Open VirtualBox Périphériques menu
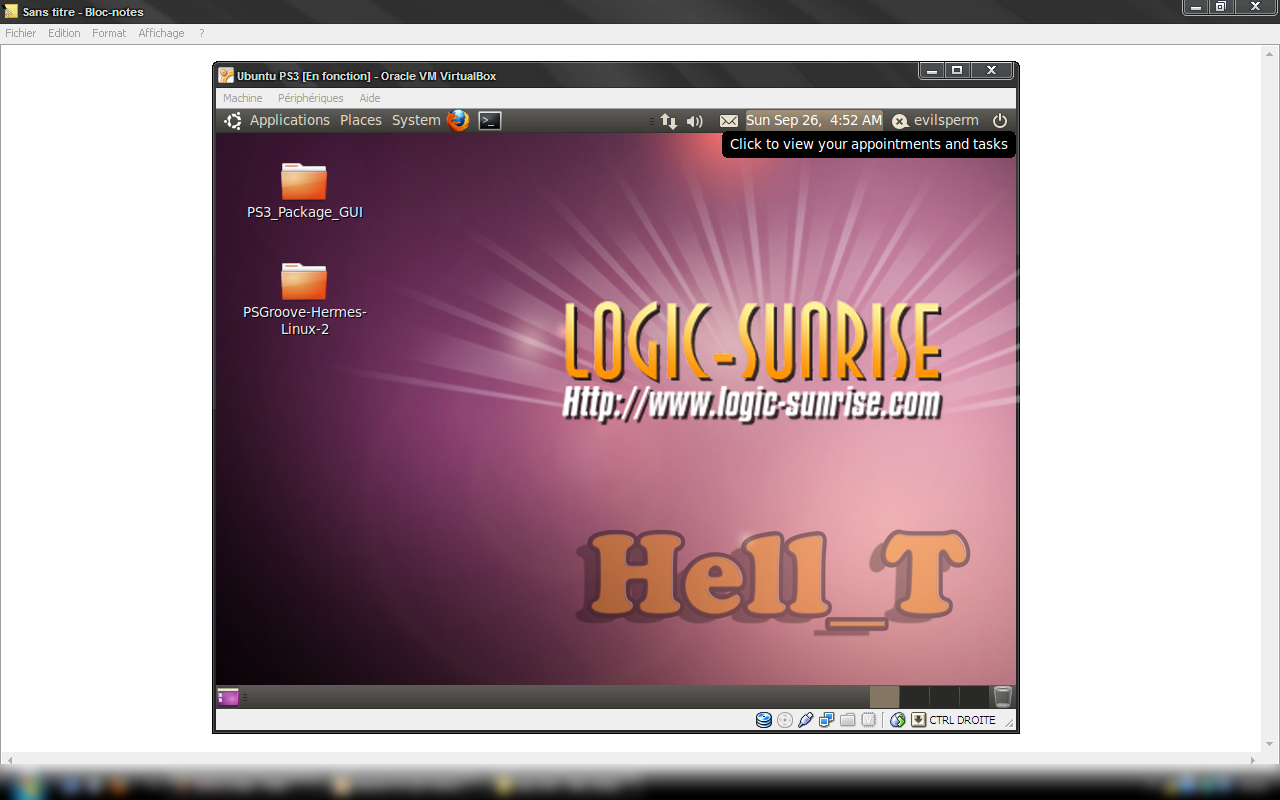 click(x=311, y=98)
